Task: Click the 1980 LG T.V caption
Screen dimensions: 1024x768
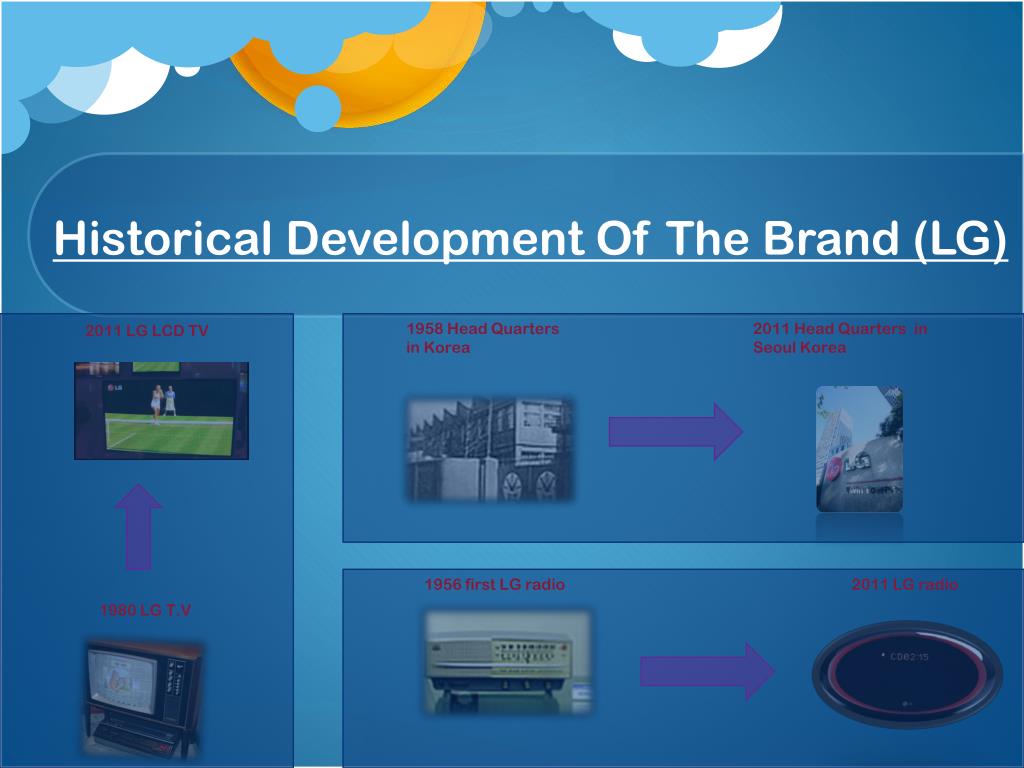Action: (x=146, y=611)
